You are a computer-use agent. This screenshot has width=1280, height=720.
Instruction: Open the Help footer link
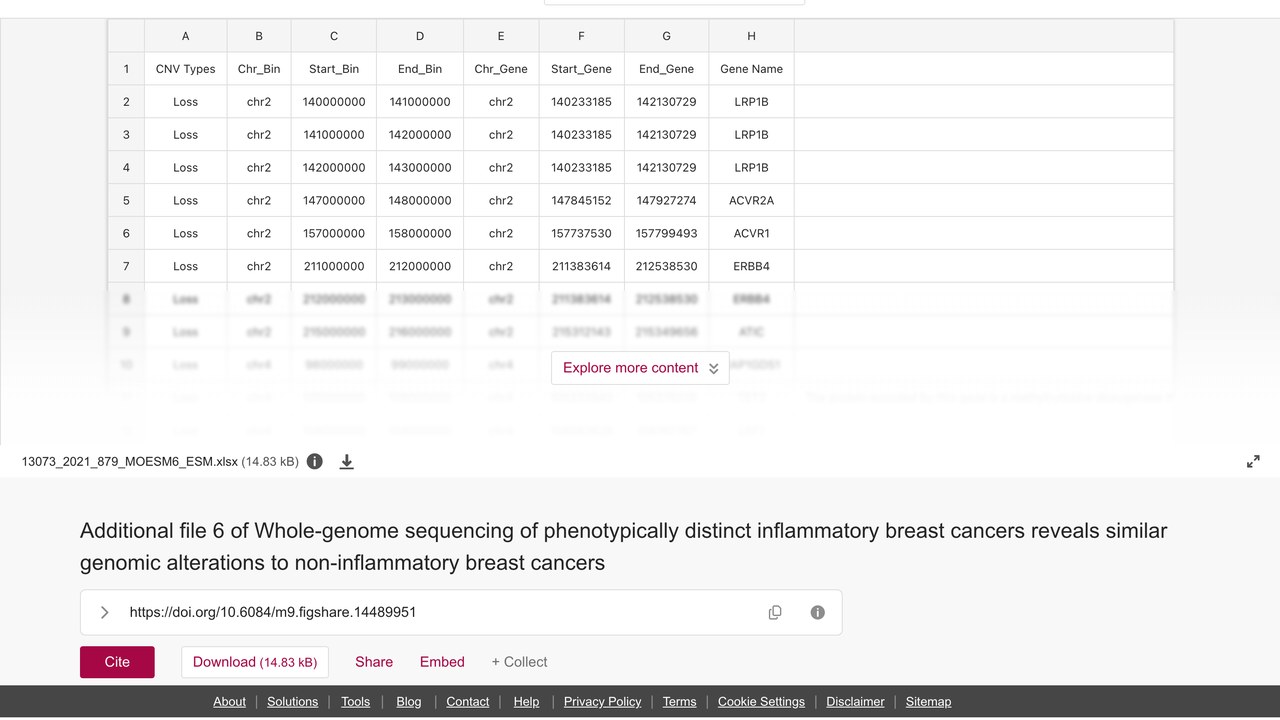(x=526, y=702)
